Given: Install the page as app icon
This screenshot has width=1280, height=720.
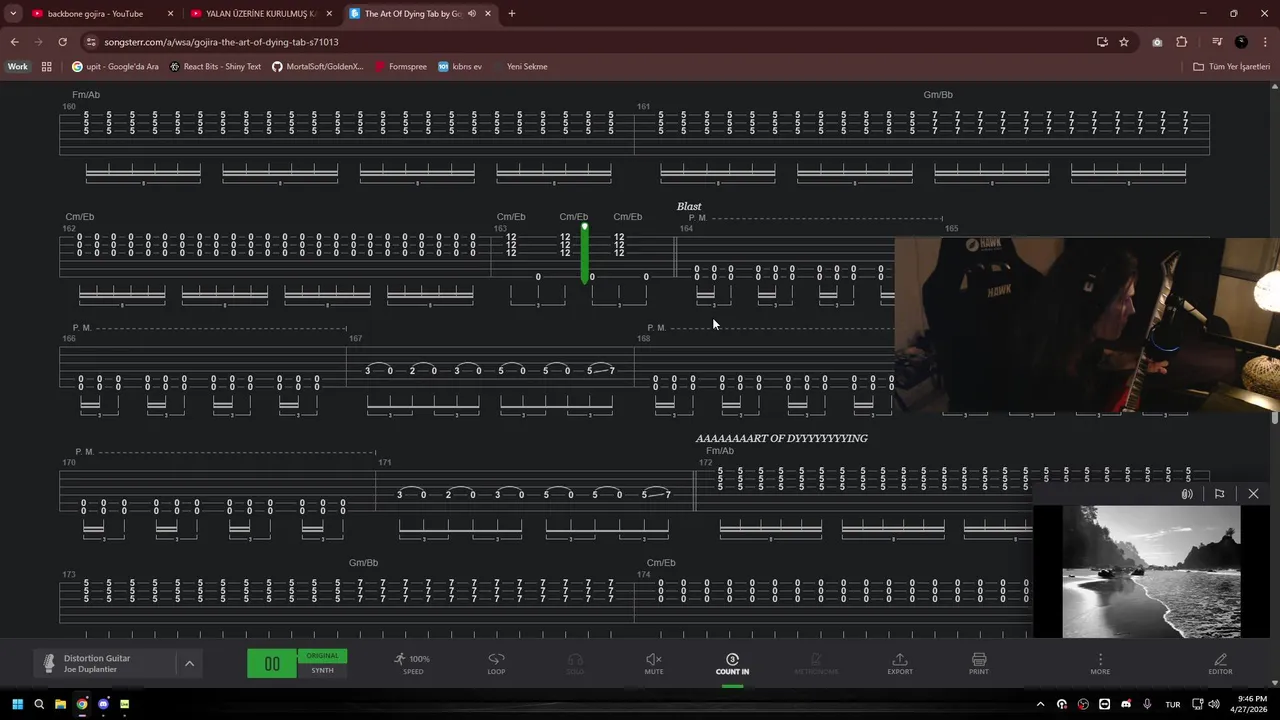Looking at the screenshot, I should coord(1102,42).
